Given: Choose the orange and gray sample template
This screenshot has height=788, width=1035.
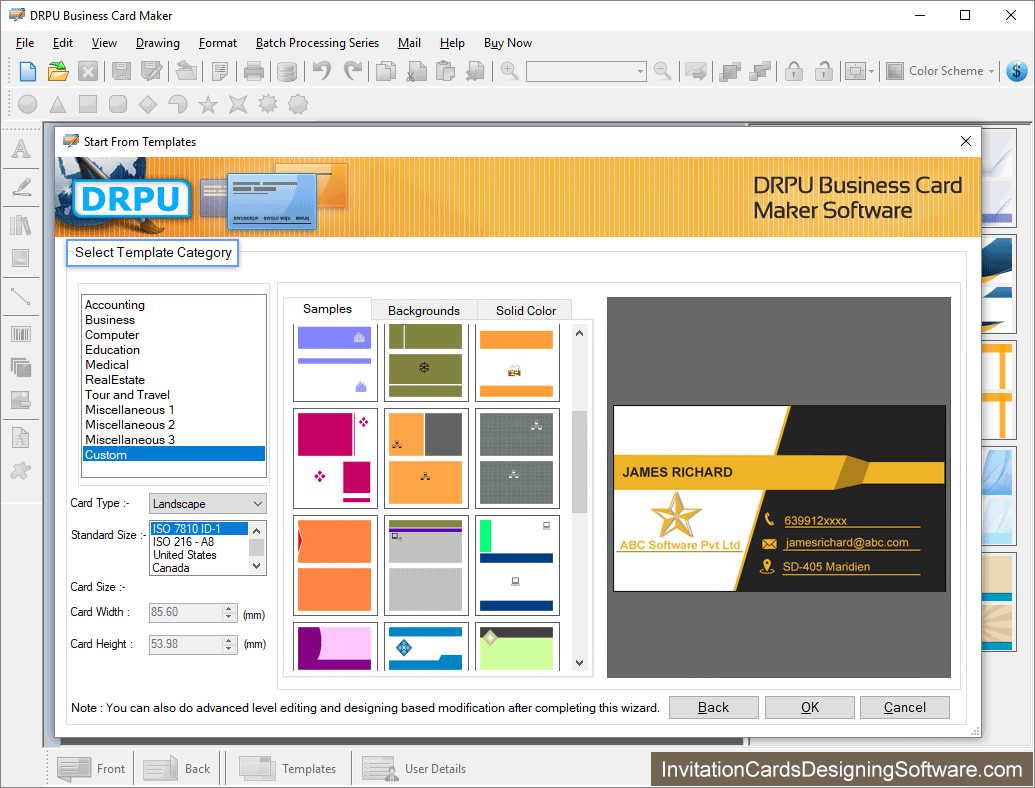Looking at the screenshot, I should click(x=426, y=459).
